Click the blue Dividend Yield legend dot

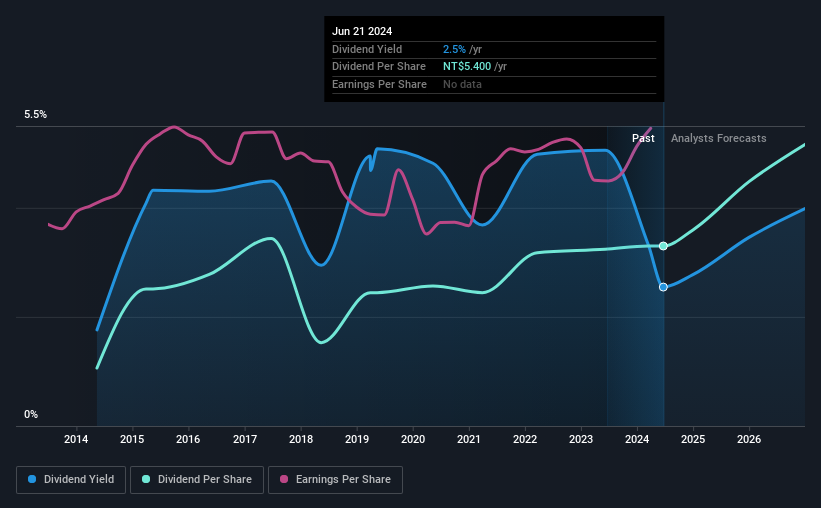click(32, 479)
